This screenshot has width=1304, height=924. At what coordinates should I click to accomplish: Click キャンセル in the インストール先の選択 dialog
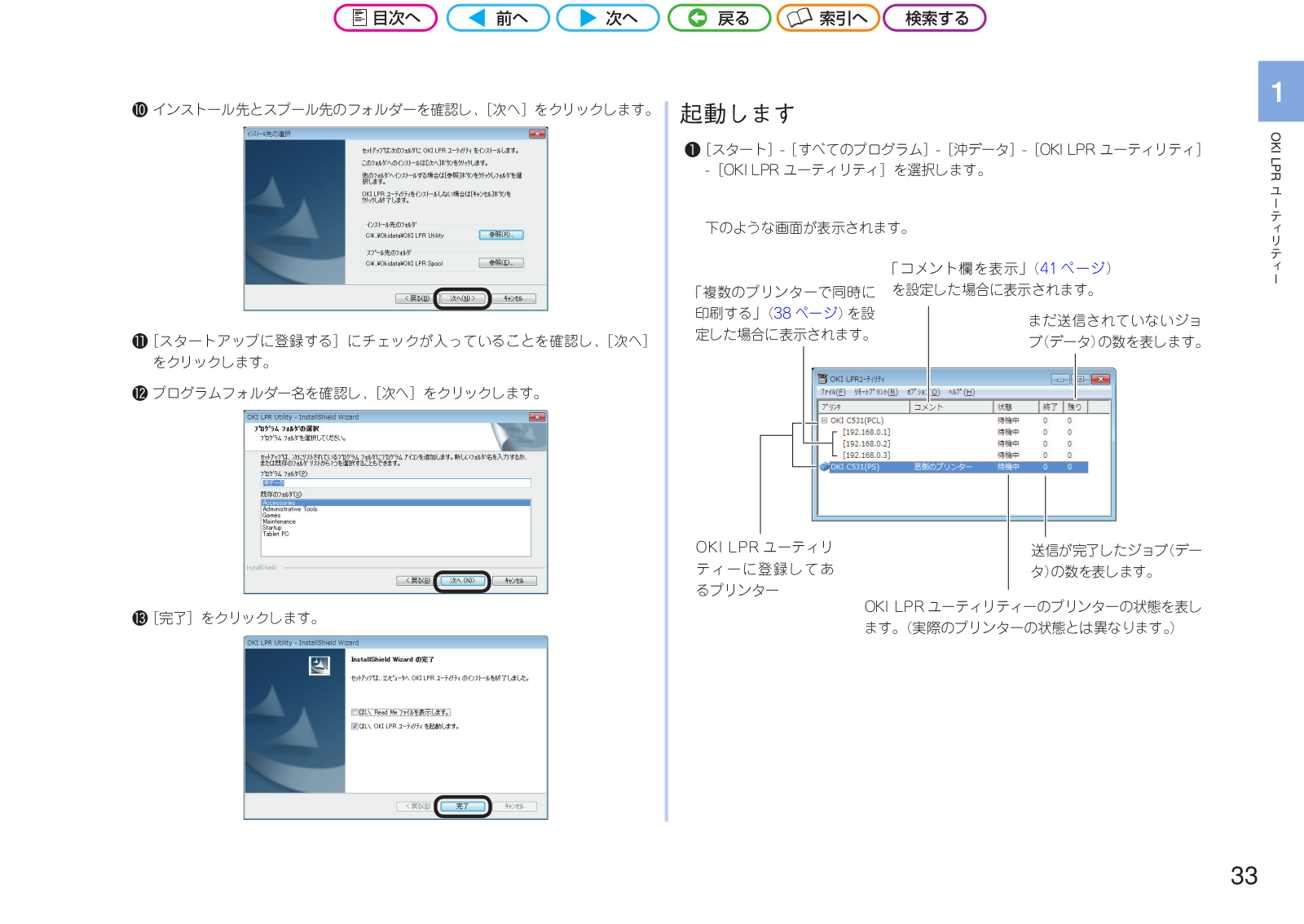tap(513, 298)
